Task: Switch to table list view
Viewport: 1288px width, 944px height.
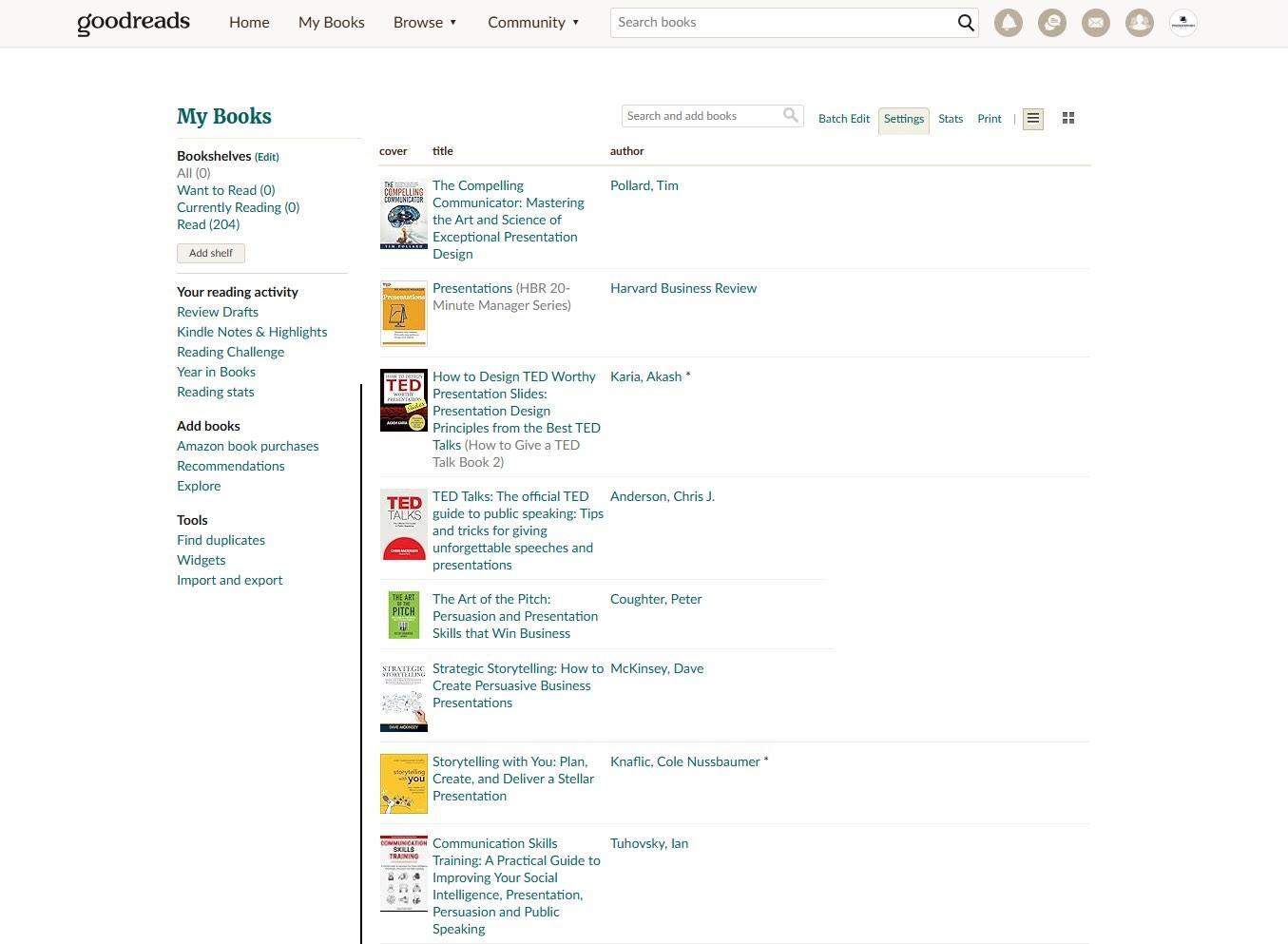Action: coord(1033,118)
